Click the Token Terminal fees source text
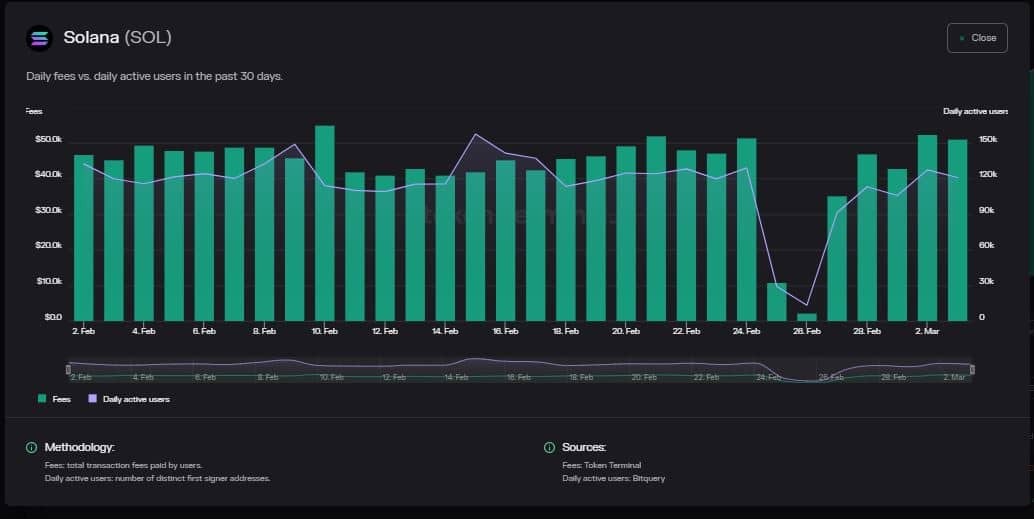1034x519 pixels. [x=601, y=465]
